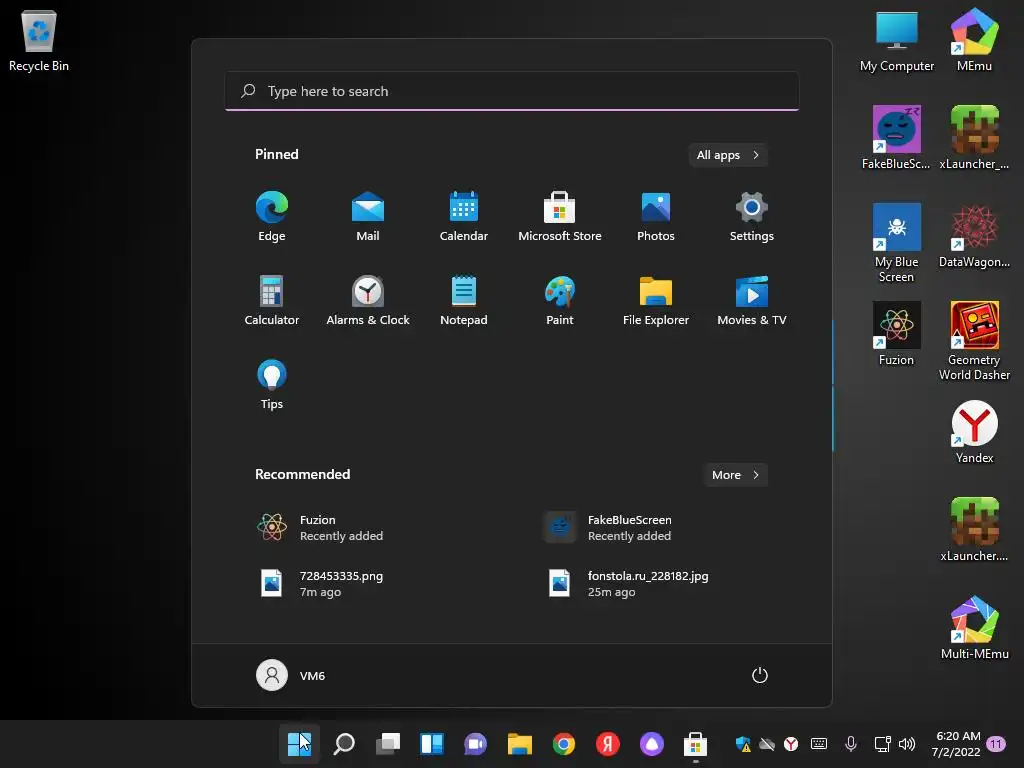Show More recommended items
1024x768 pixels.
pos(735,475)
